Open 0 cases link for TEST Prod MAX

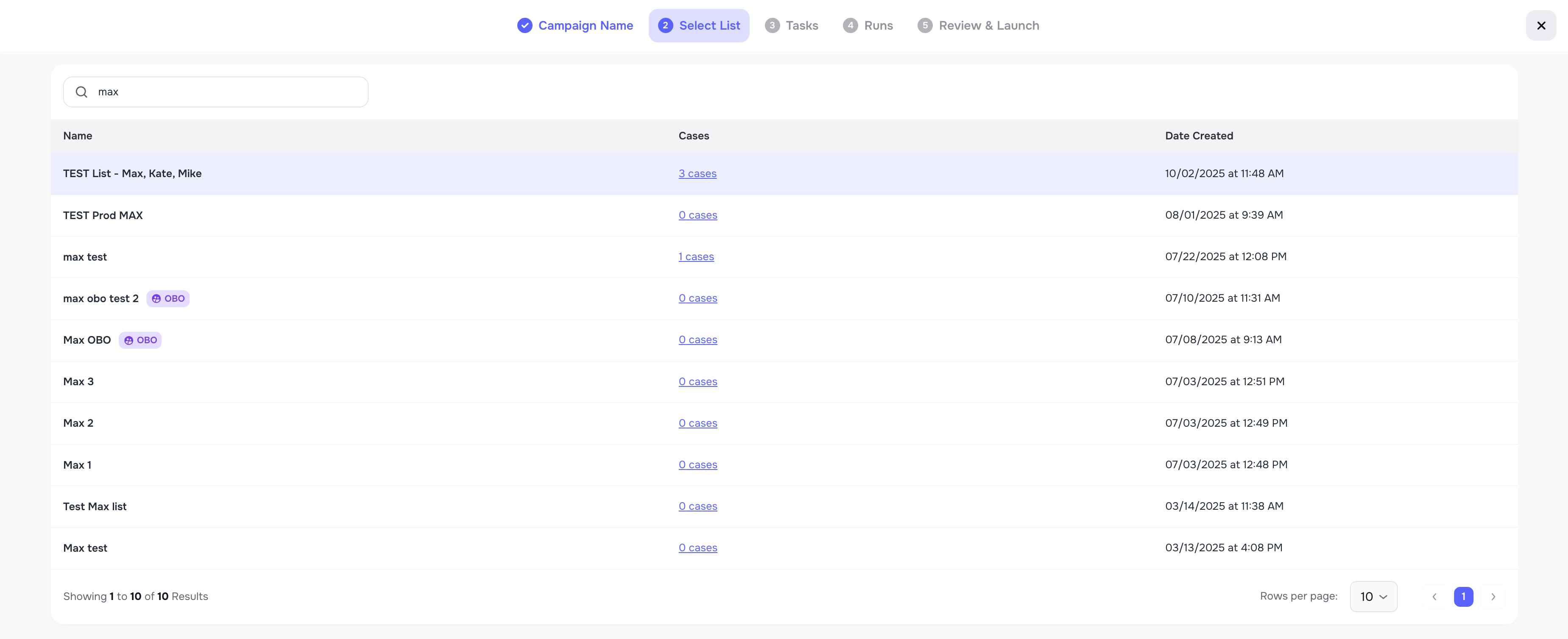(698, 215)
